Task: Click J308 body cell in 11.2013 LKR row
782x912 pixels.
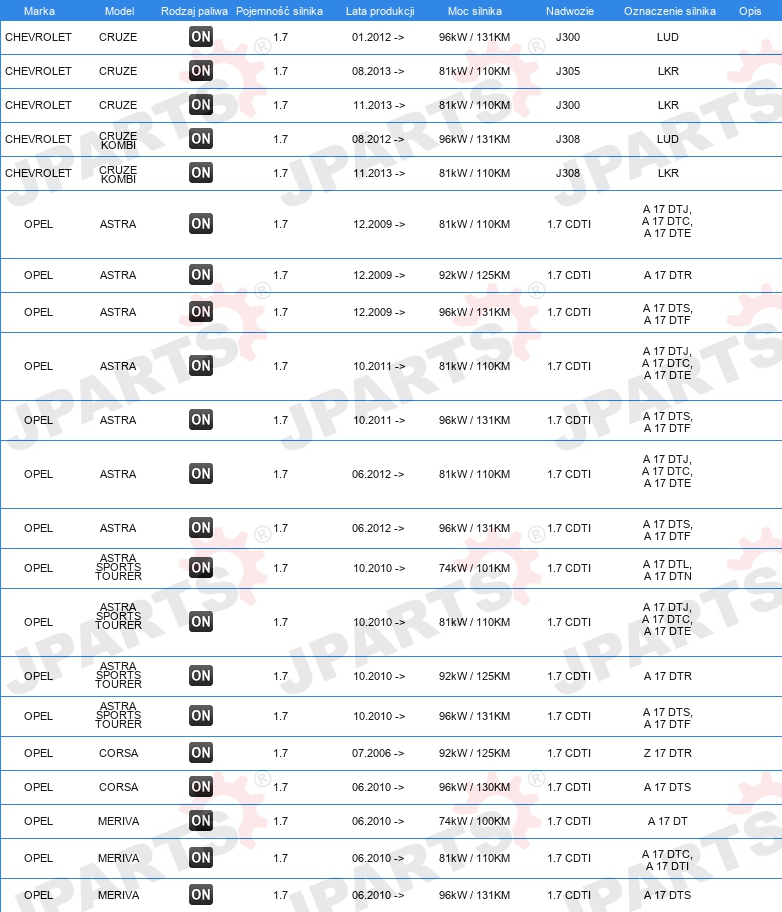Action: pyautogui.click(x=568, y=173)
